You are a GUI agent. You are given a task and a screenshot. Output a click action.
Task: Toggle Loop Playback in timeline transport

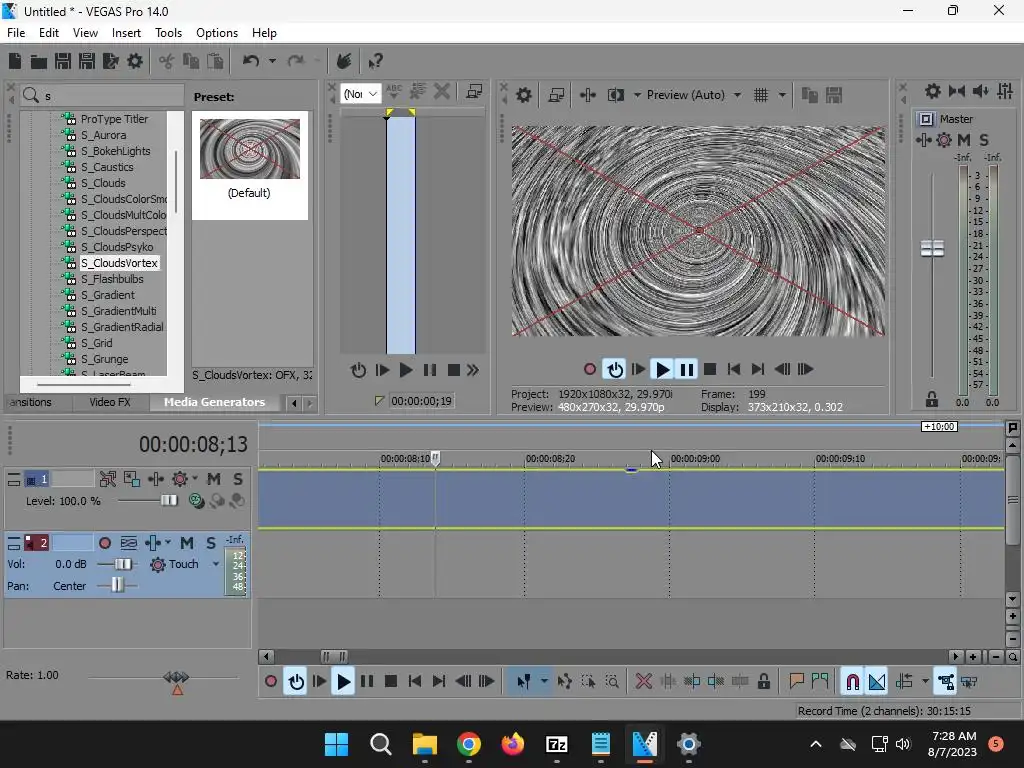point(296,682)
